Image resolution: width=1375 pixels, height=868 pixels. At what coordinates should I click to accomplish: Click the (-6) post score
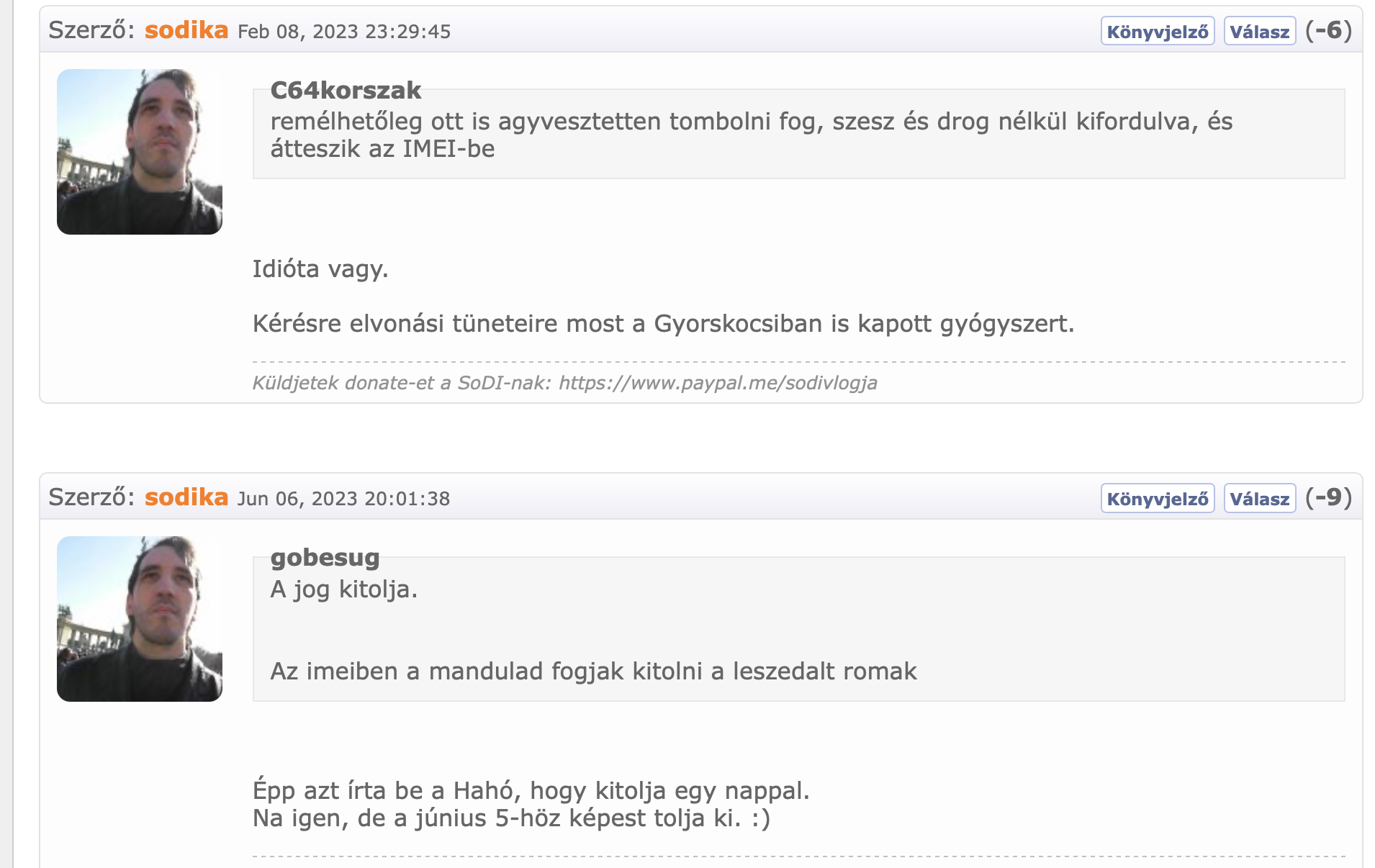coord(1328,30)
